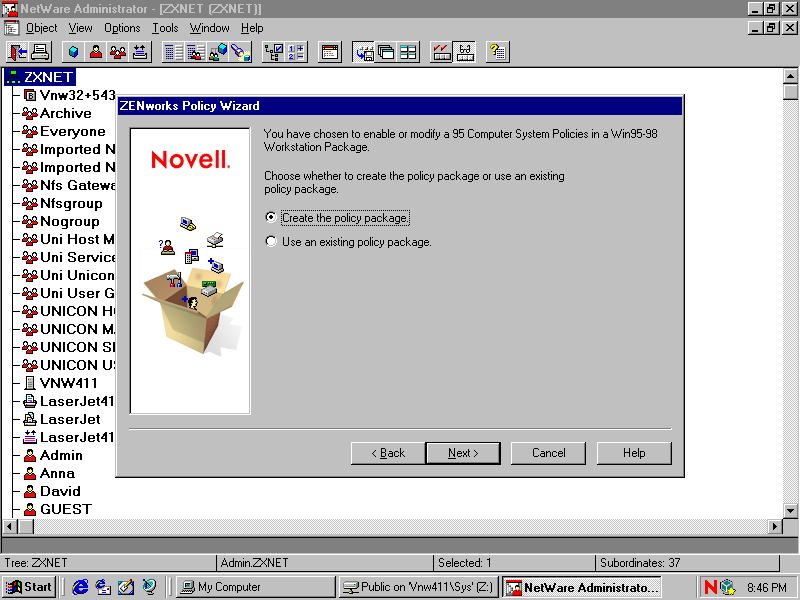
Task: Click the flashlight Search toolbar icon
Action: pyautogui.click(x=241, y=52)
